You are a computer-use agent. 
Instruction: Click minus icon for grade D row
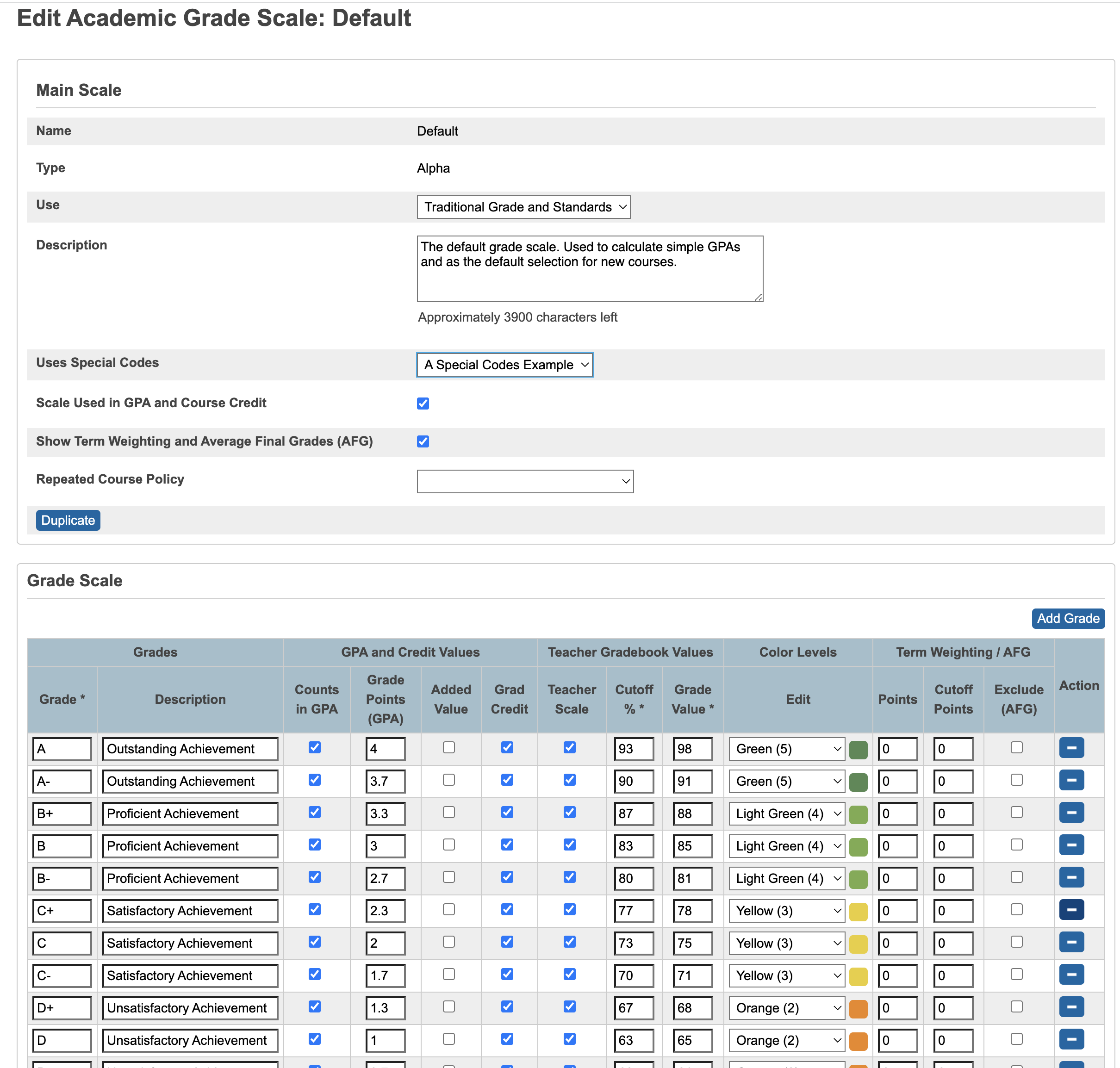[x=1071, y=1039]
